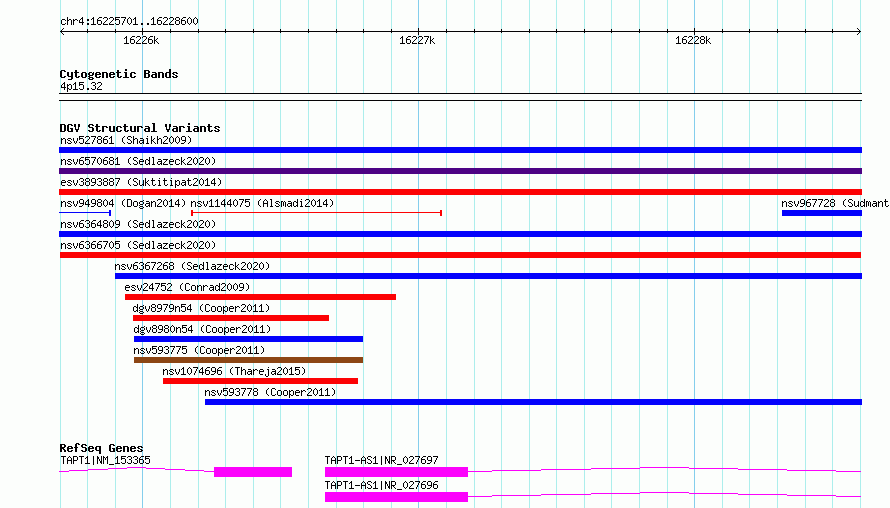Viewport: 890px width, 508px height.
Task: Click the Cytogenetic Bands track title
Action: click(119, 74)
